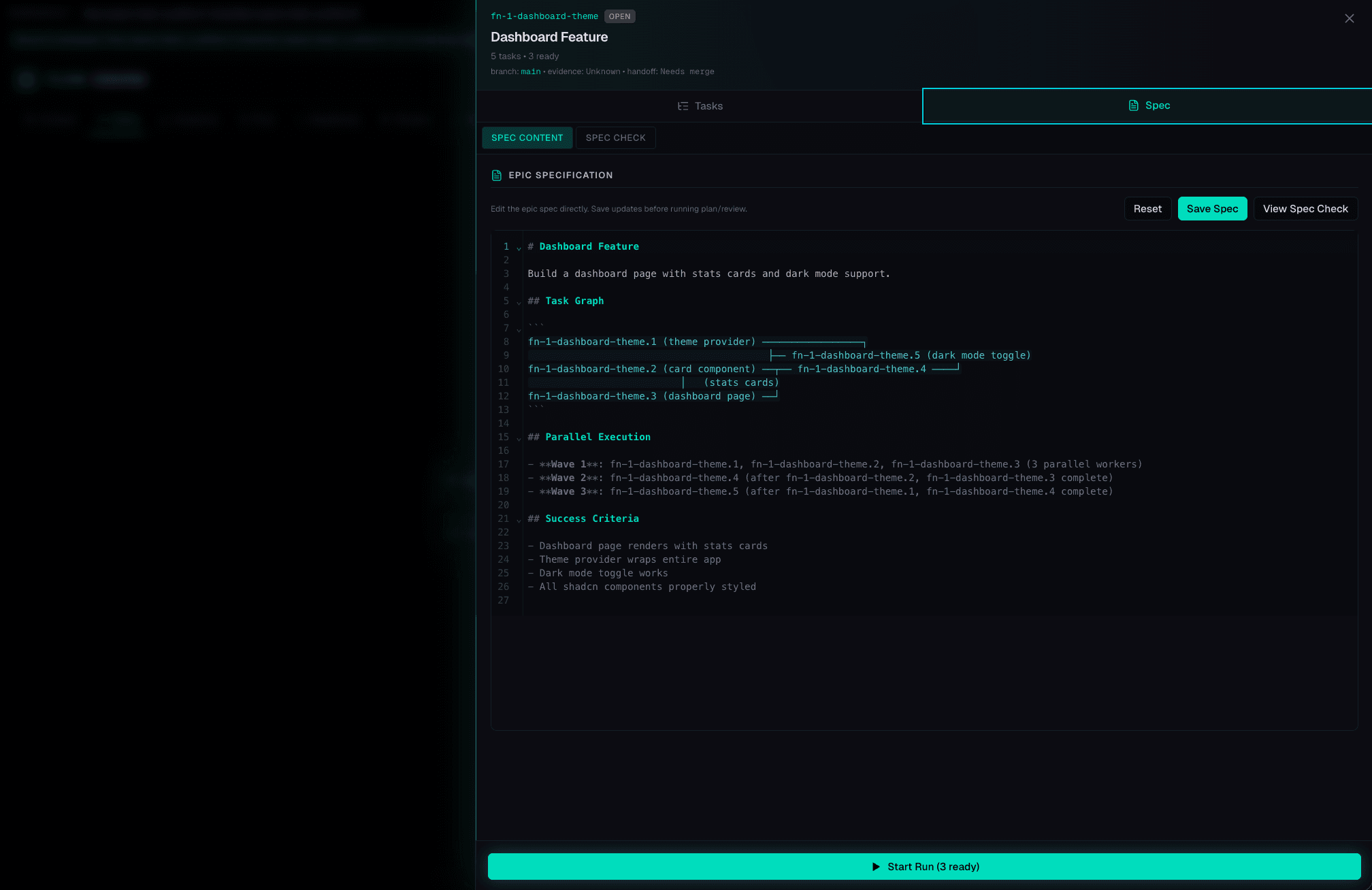Image resolution: width=1372 pixels, height=890 pixels.
Task: Click the main branch link
Action: coord(531,71)
